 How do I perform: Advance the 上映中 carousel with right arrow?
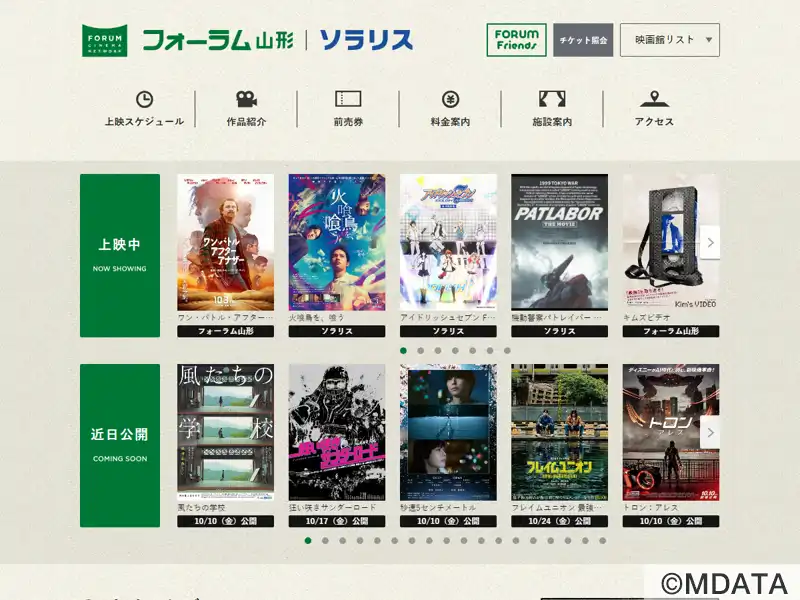tap(710, 242)
